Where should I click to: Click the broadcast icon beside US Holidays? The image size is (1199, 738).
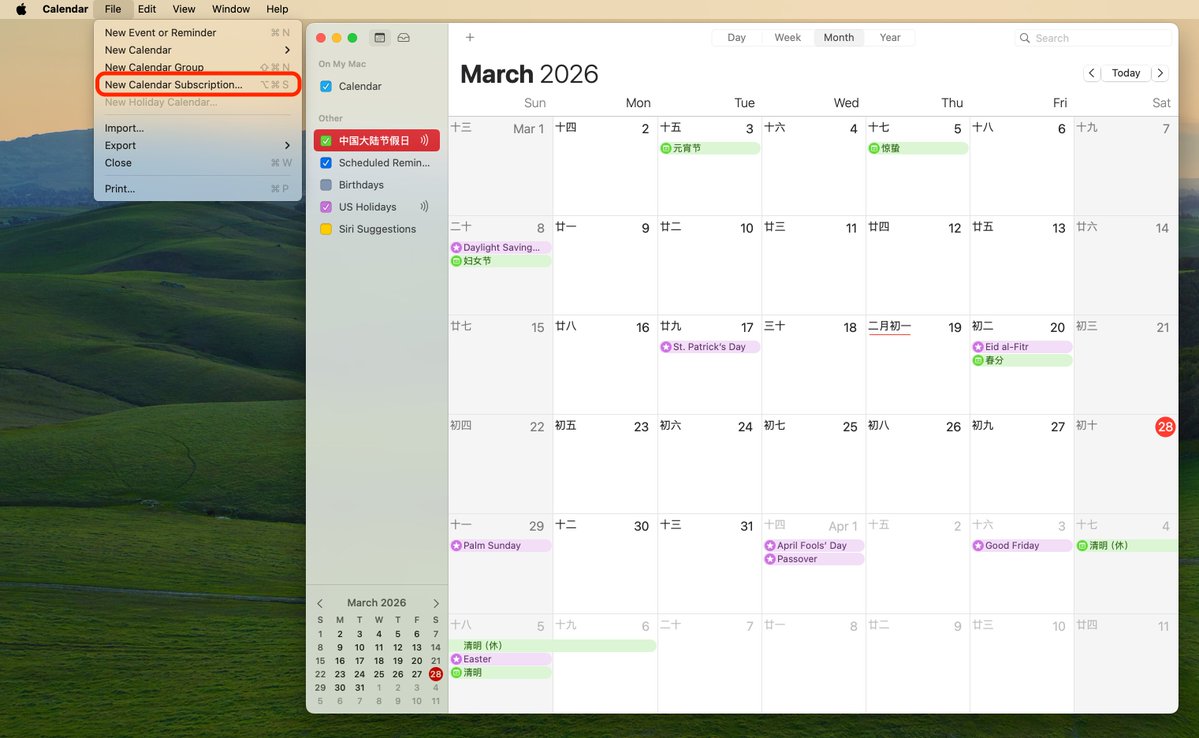click(x=424, y=207)
